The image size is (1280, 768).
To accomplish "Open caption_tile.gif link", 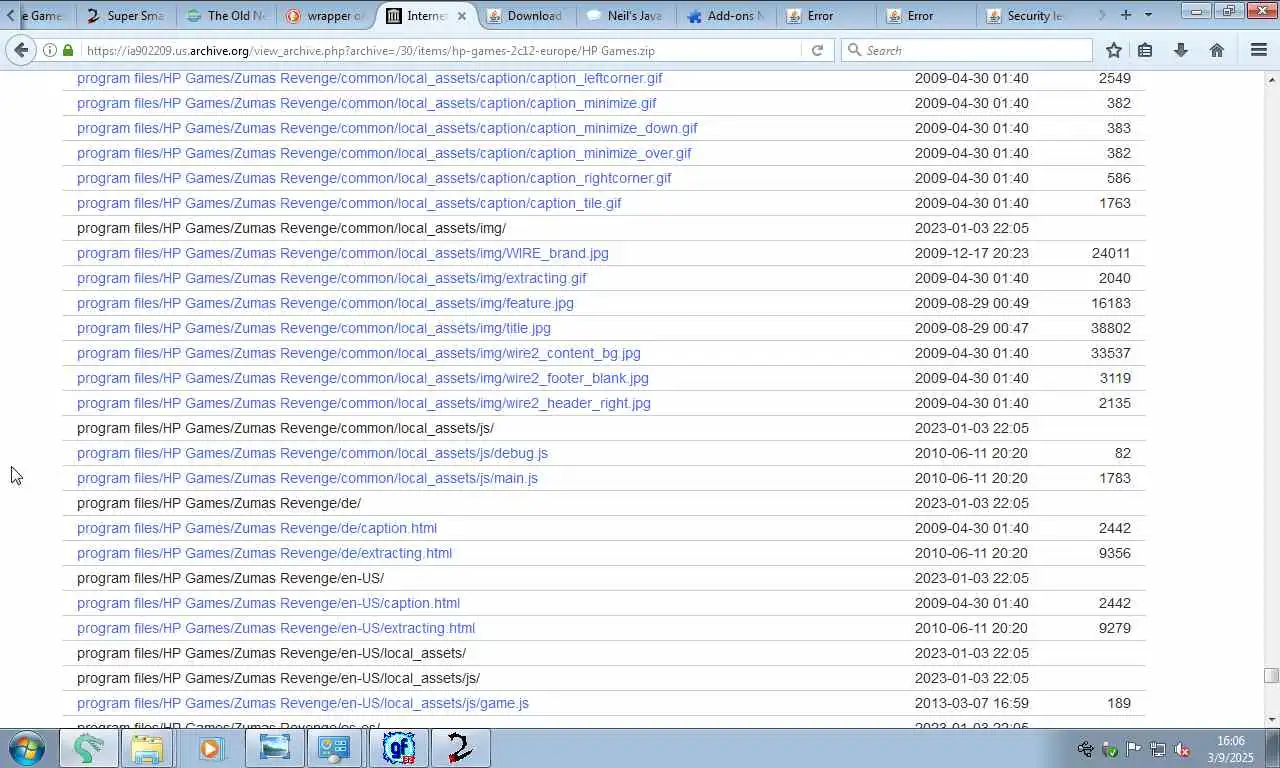I will point(349,203).
